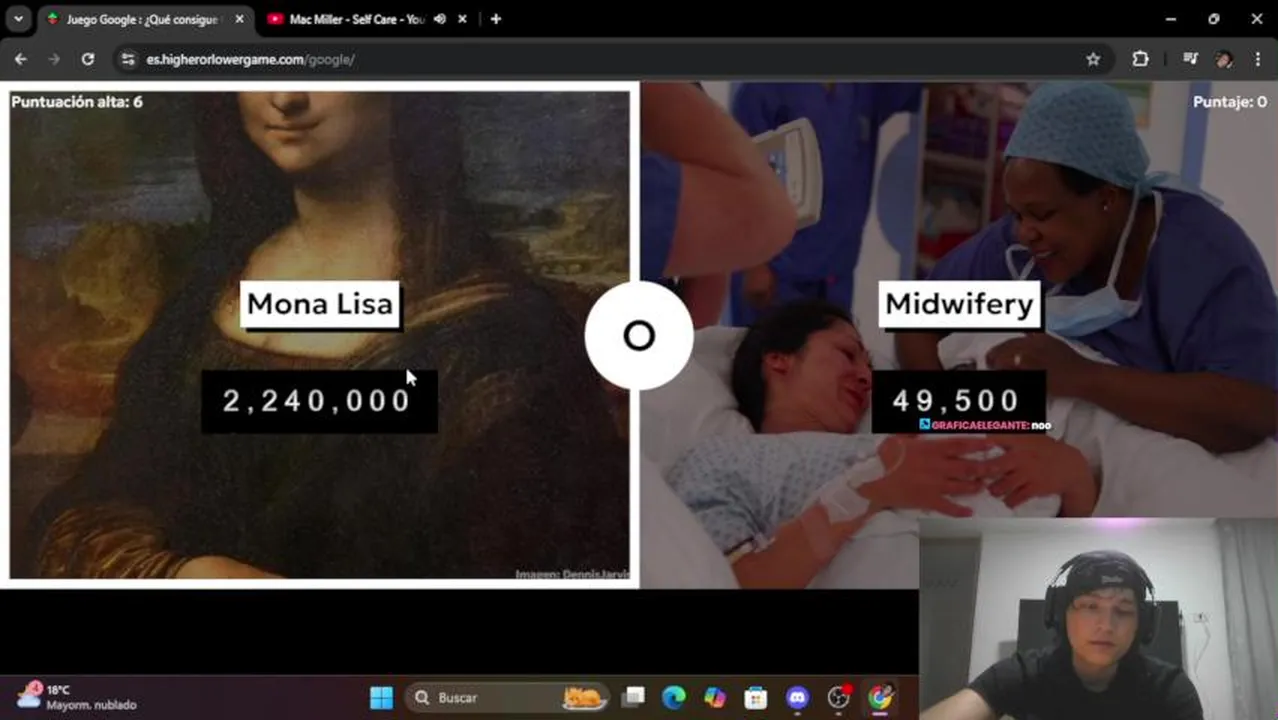The width and height of the screenshot is (1278, 720).
Task: Close the Mac Miller YouTube tab
Action: tap(464, 19)
